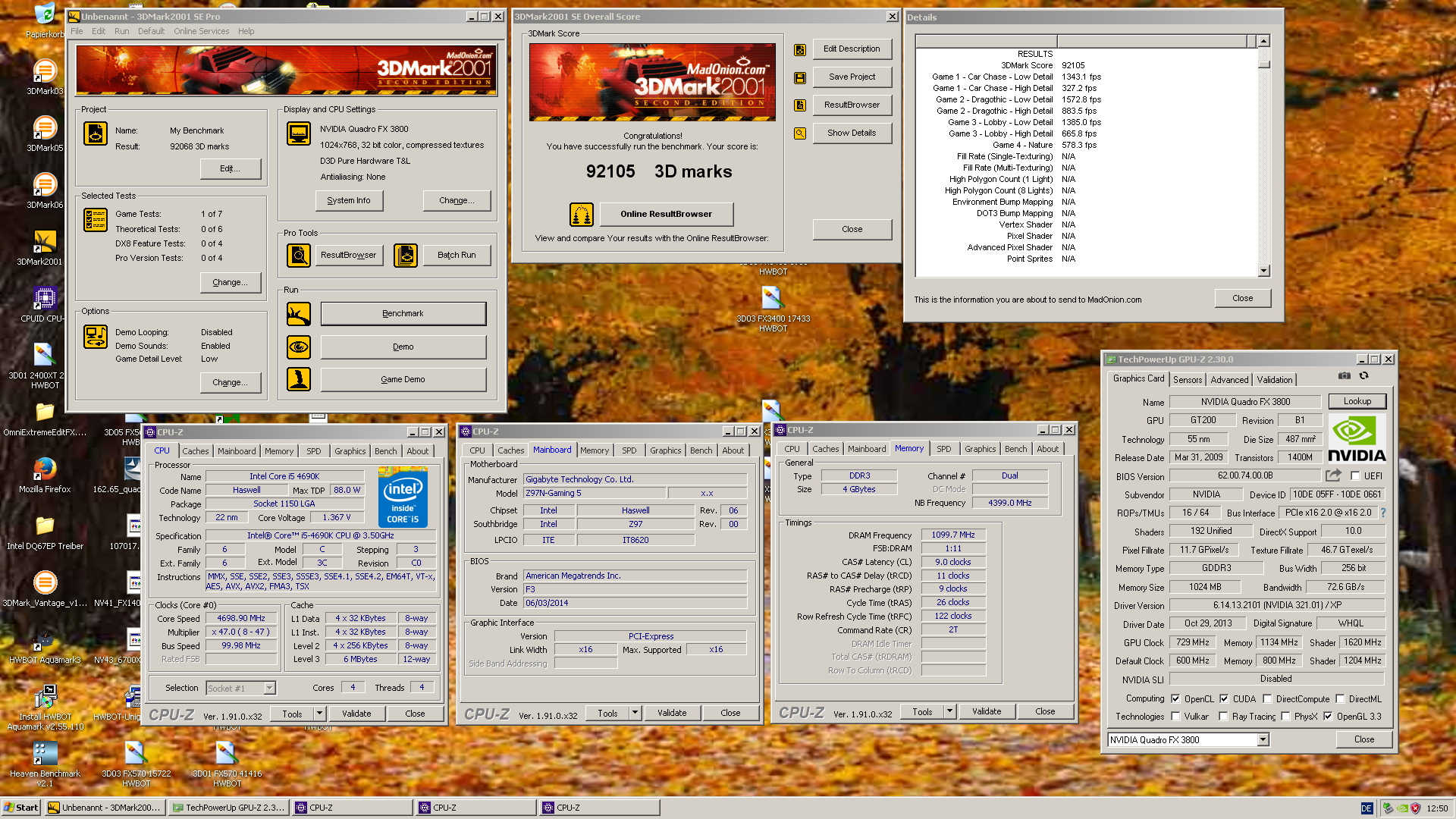Switch to Advanced tab in GPU-Z

point(1229,380)
